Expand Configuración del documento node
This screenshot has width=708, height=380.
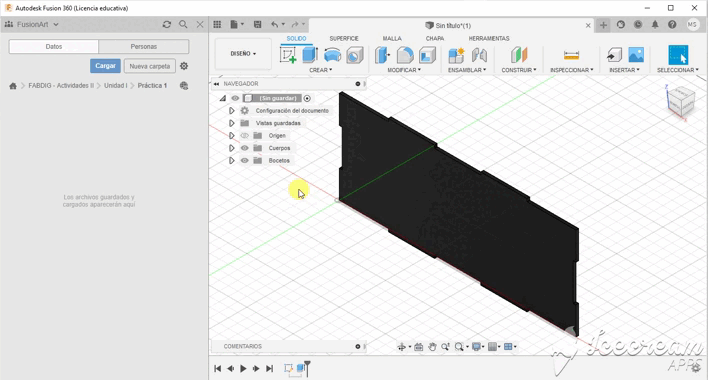(x=232, y=111)
